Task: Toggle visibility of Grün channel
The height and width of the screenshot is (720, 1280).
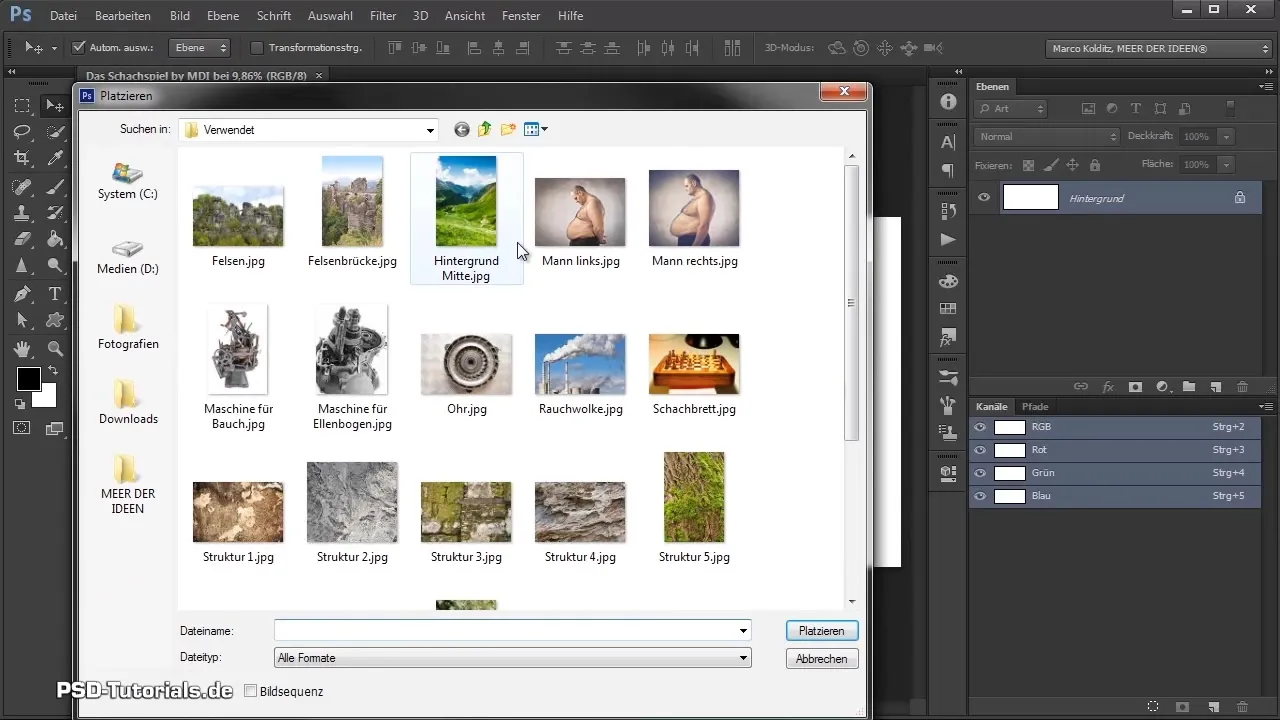Action: click(x=981, y=473)
